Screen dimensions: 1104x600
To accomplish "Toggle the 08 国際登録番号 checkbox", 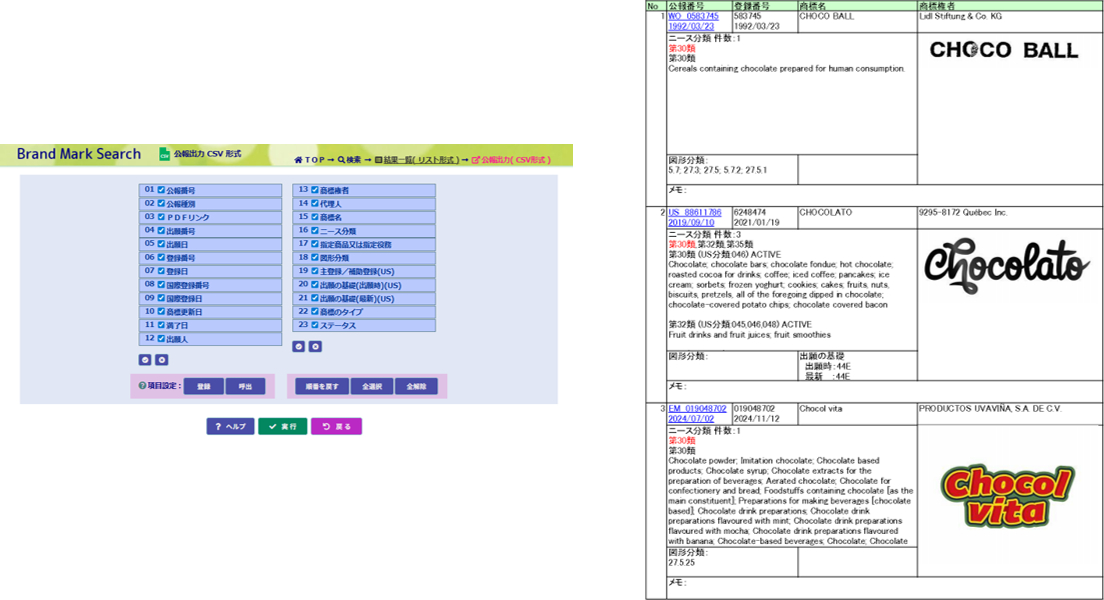I will (x=161, y=285).
